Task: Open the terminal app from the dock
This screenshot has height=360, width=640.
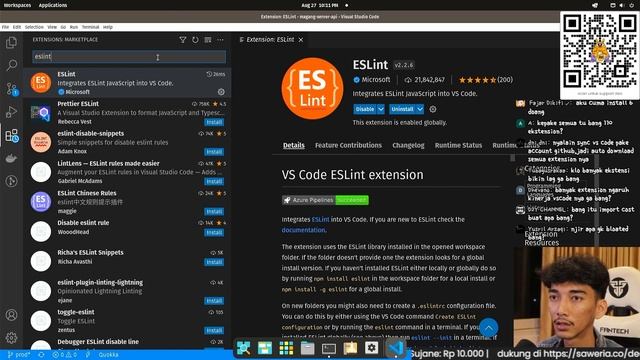Action: pos(329,348)
